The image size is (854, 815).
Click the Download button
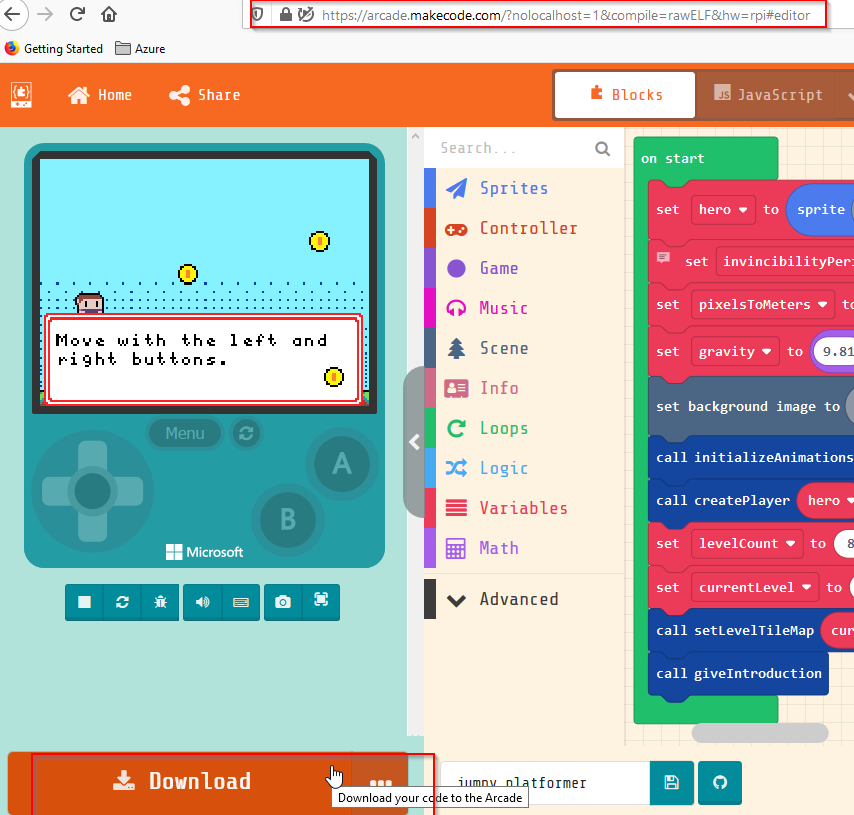click(x=182, y=781)
